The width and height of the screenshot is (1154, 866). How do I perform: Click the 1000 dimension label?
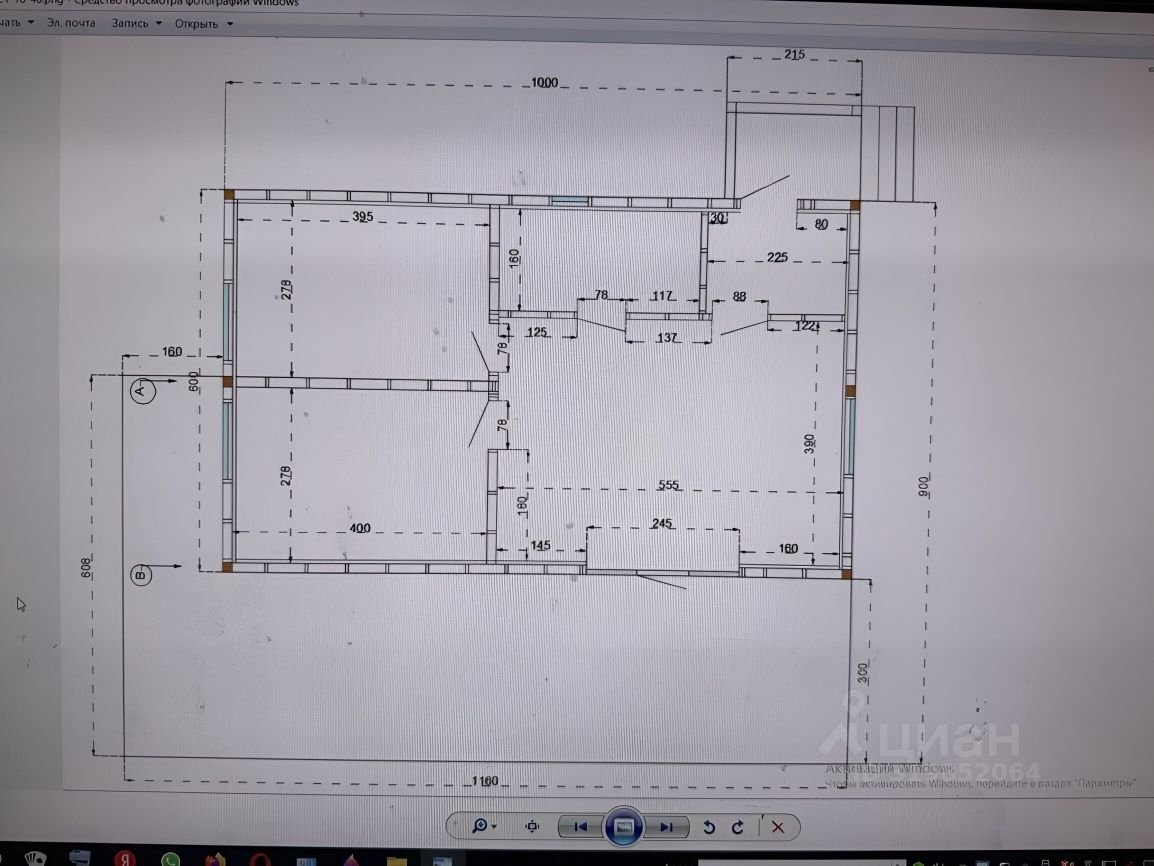pos(545,83)
